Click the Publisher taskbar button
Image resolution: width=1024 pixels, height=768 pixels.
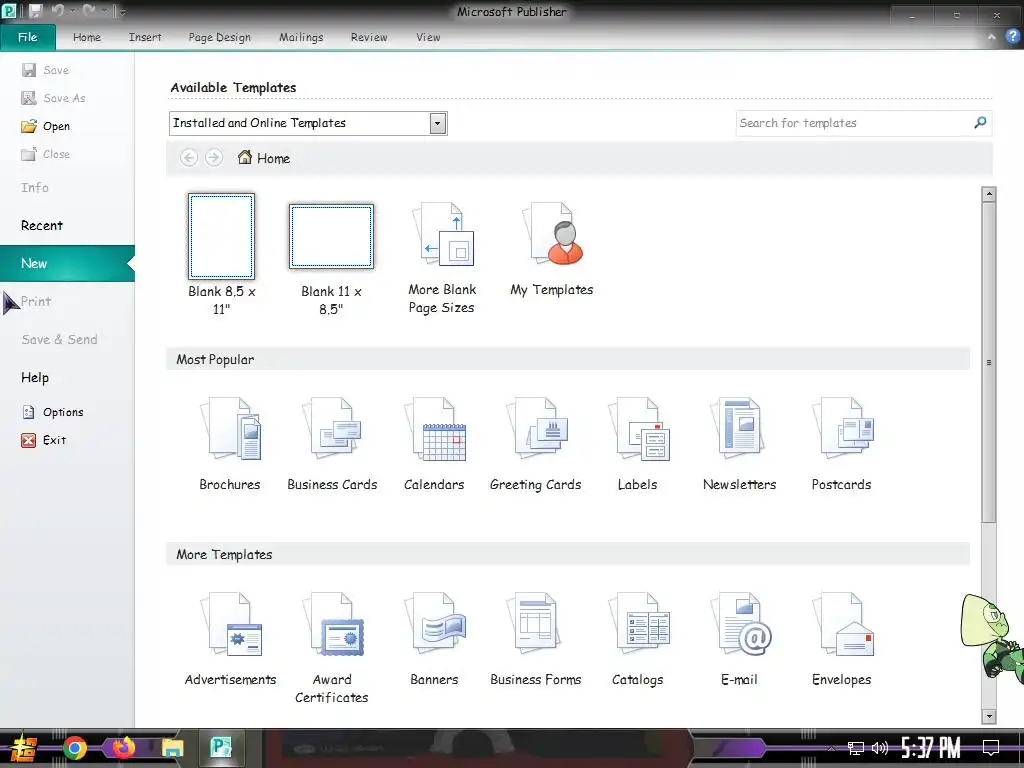(x=221, y=747)
